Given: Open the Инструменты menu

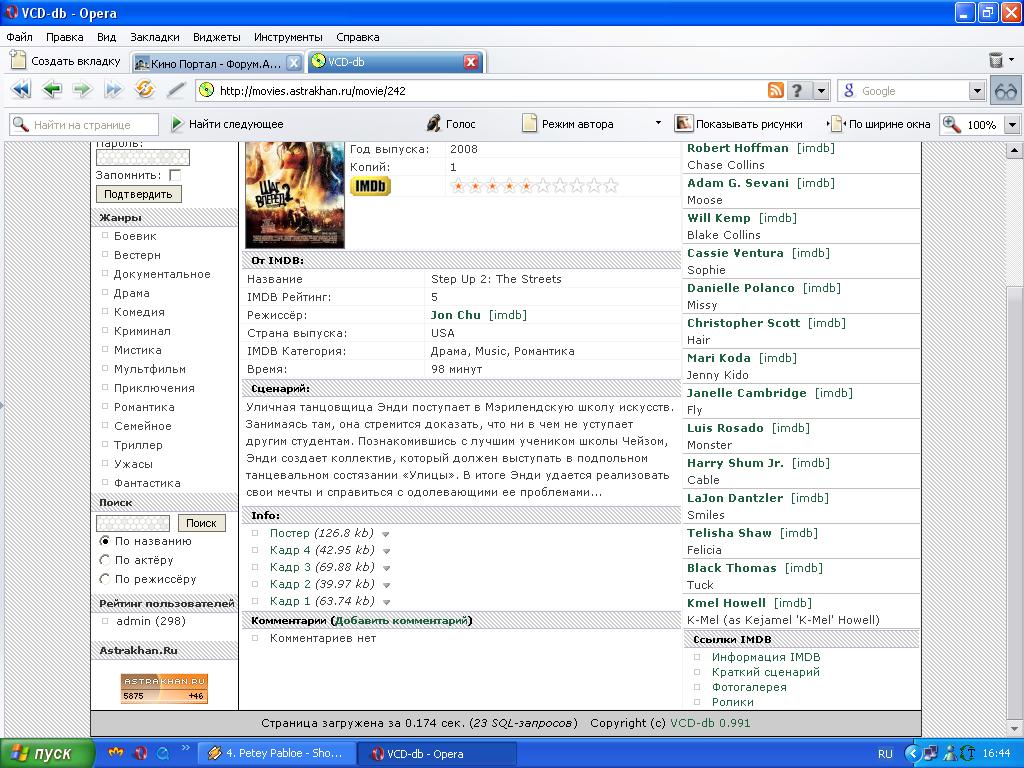Looking at the screenshot, I should (x=288, y=37).
